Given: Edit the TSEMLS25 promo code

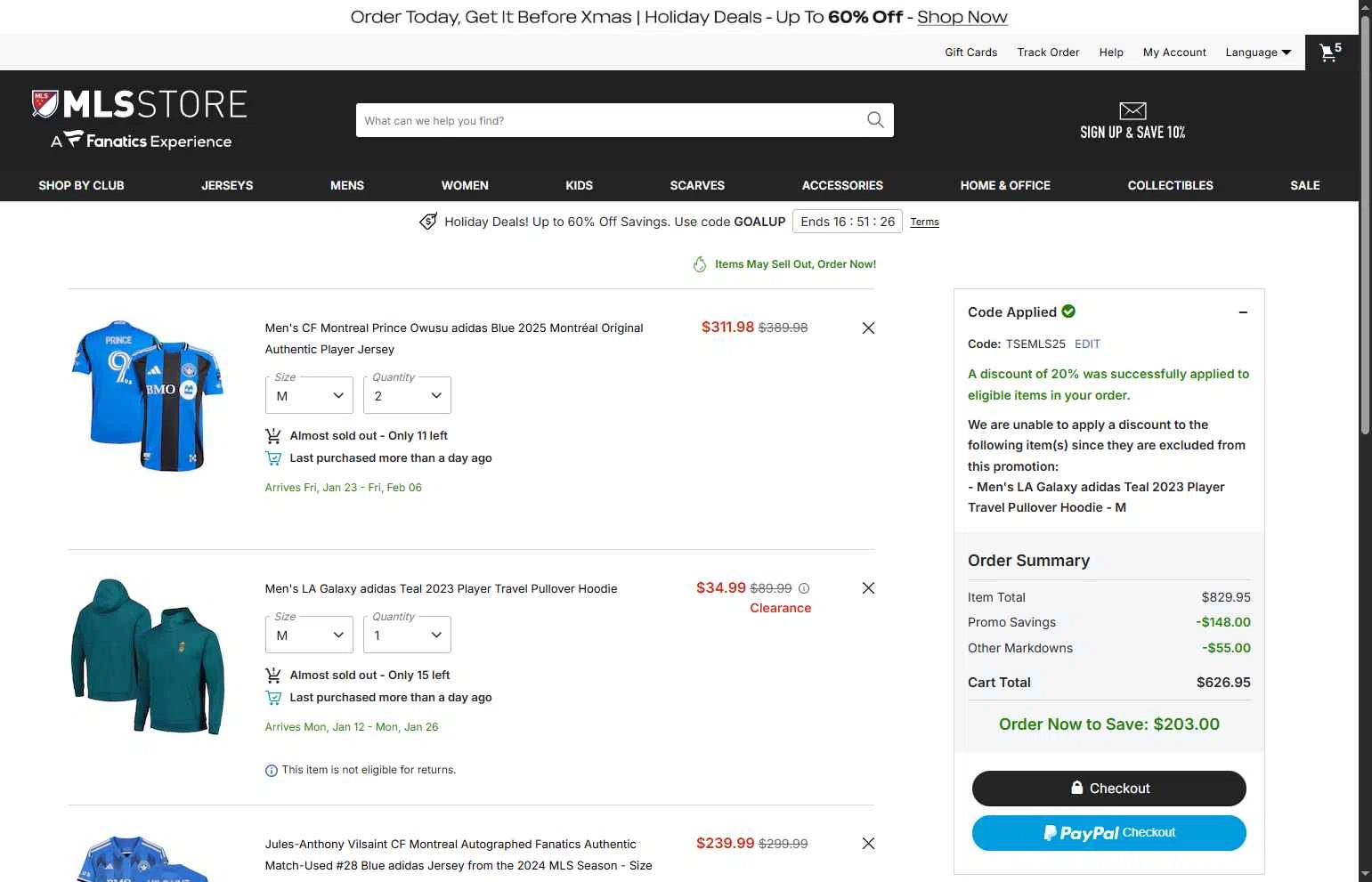Looking at the screenshot, I should point(1087,344).
